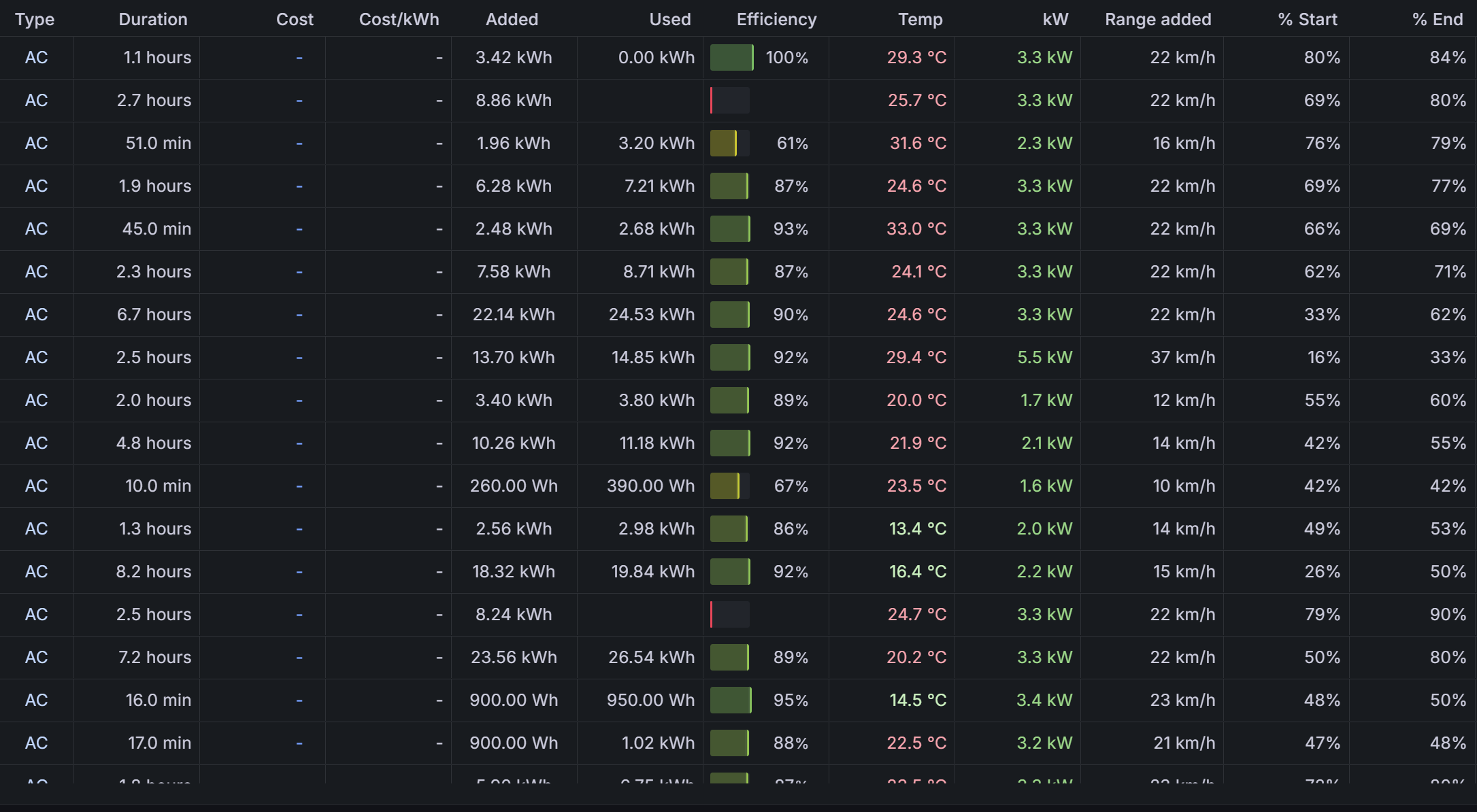Screen dimensions: 1477x812
Task: Click the 100% efficiency gauge bar
Action: [731, 58]
